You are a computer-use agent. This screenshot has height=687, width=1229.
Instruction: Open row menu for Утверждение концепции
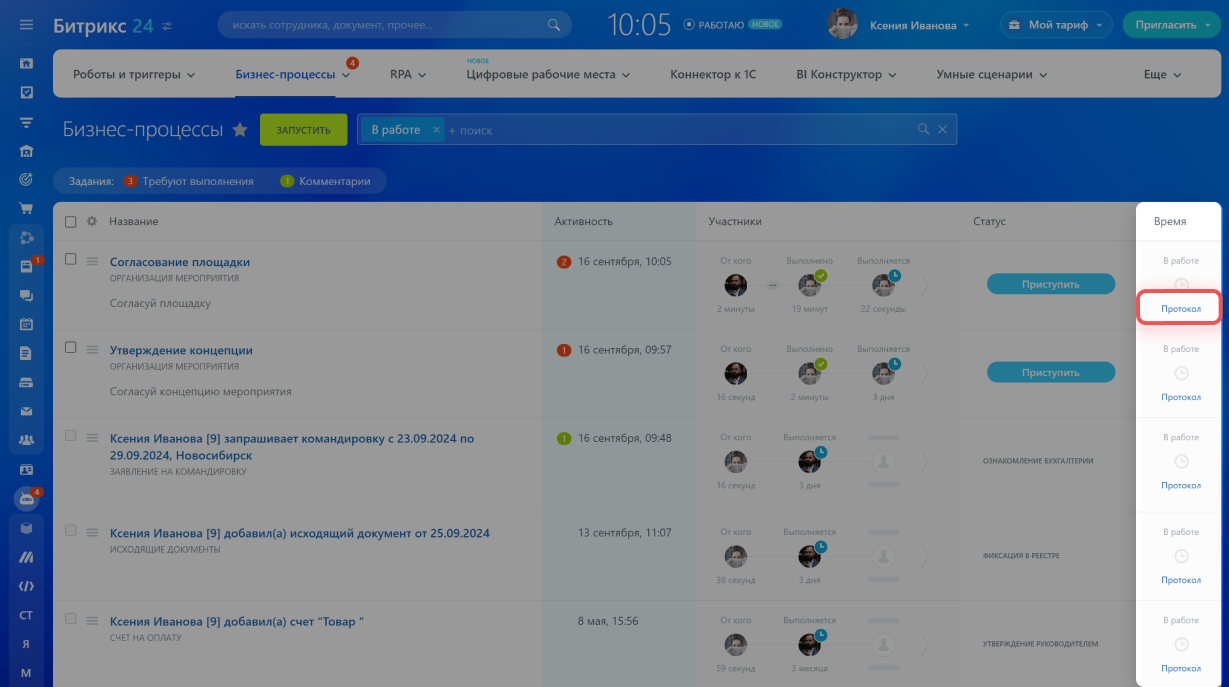(92, 350)
